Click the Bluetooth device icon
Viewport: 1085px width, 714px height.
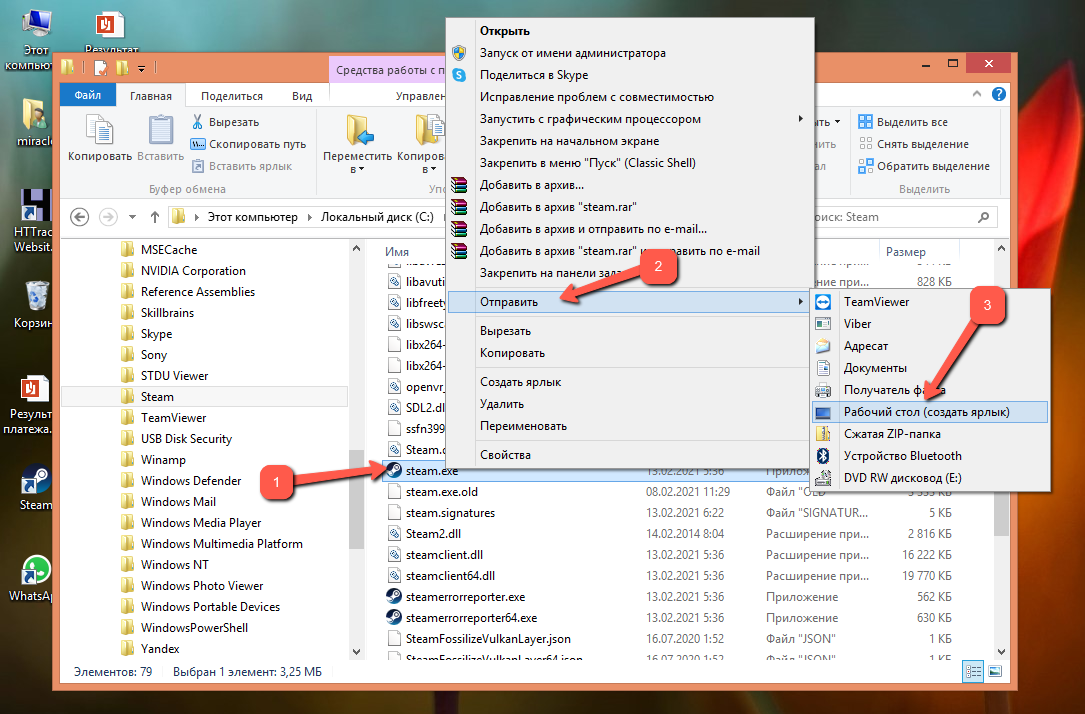[823, 456]
